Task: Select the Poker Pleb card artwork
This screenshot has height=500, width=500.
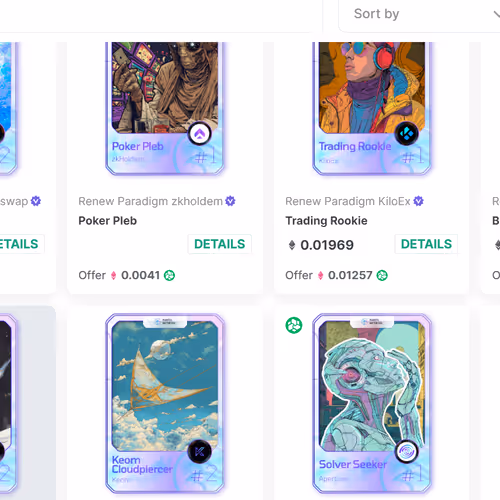Action: click(x=165, y=108)
